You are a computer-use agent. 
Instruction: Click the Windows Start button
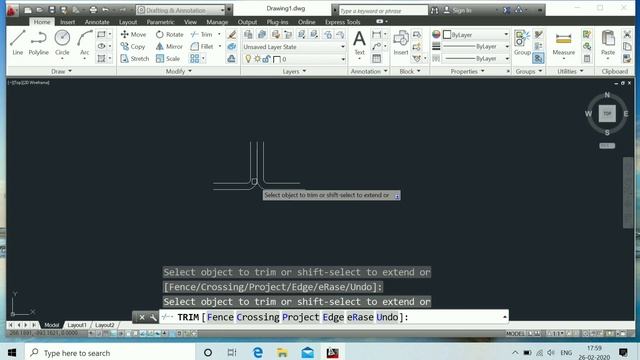coord(12,352)
